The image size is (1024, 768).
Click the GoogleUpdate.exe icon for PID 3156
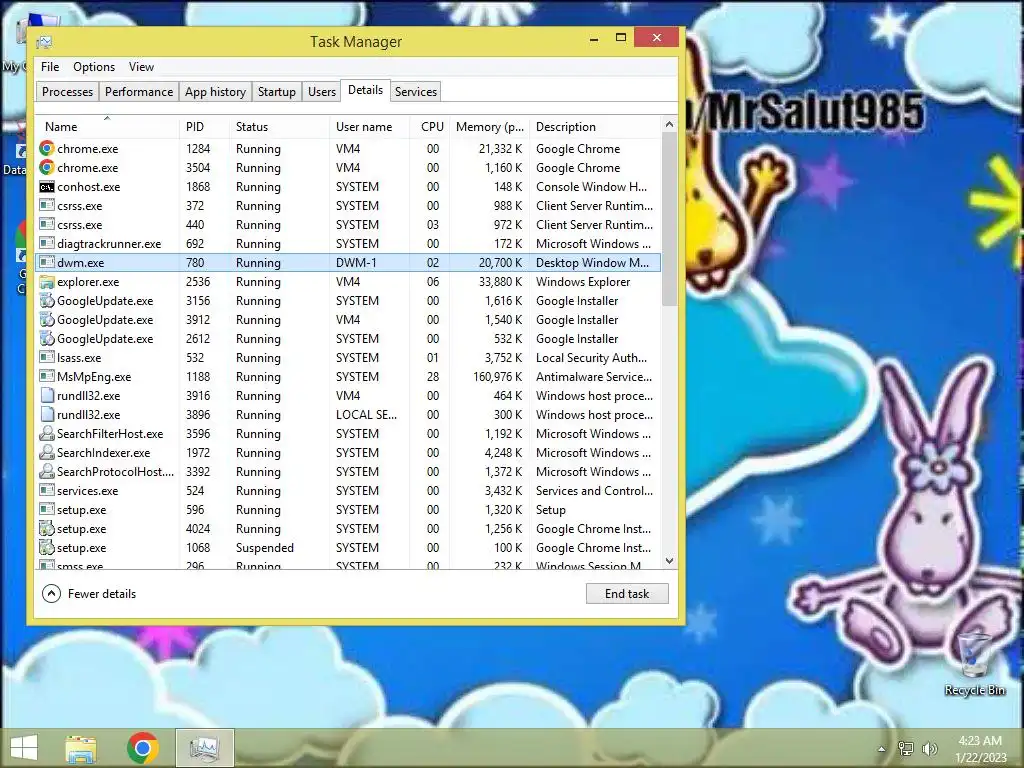tap(46, 301)
